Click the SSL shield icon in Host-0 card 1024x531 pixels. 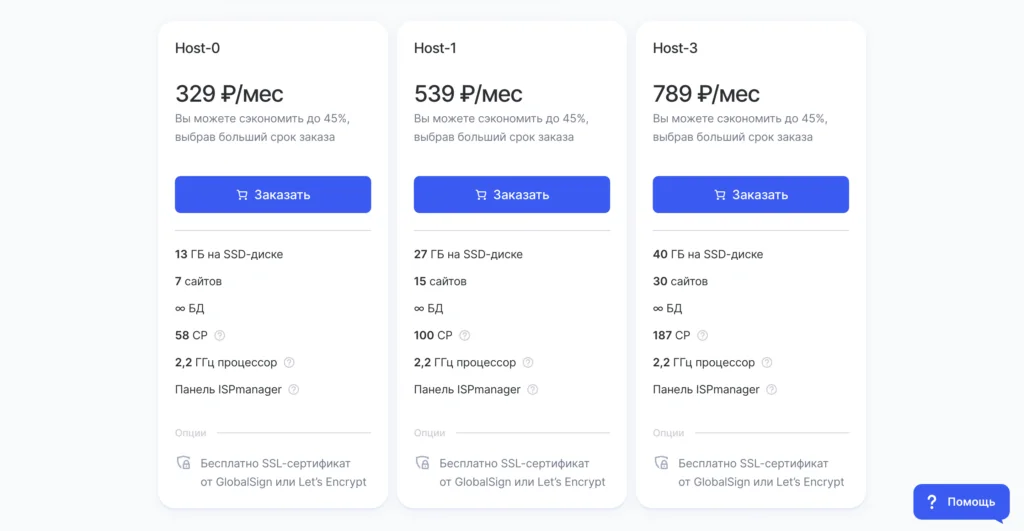point(184,463)
